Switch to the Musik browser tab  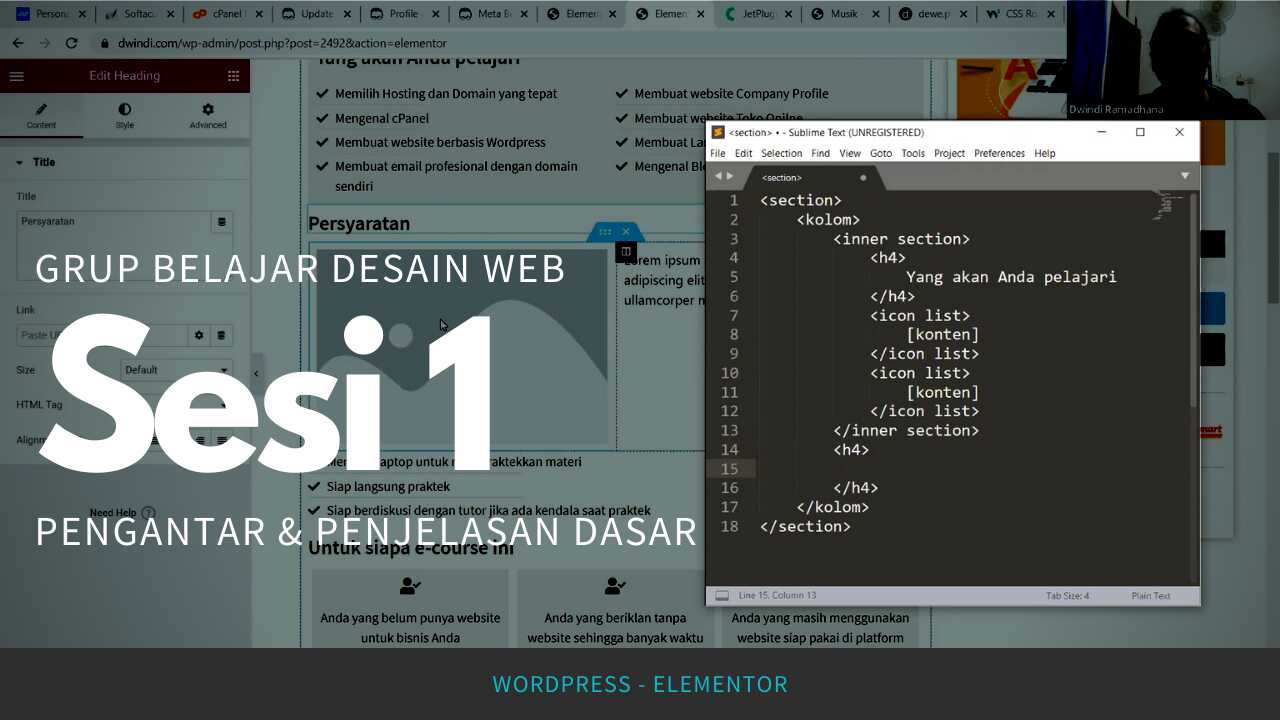846,14
